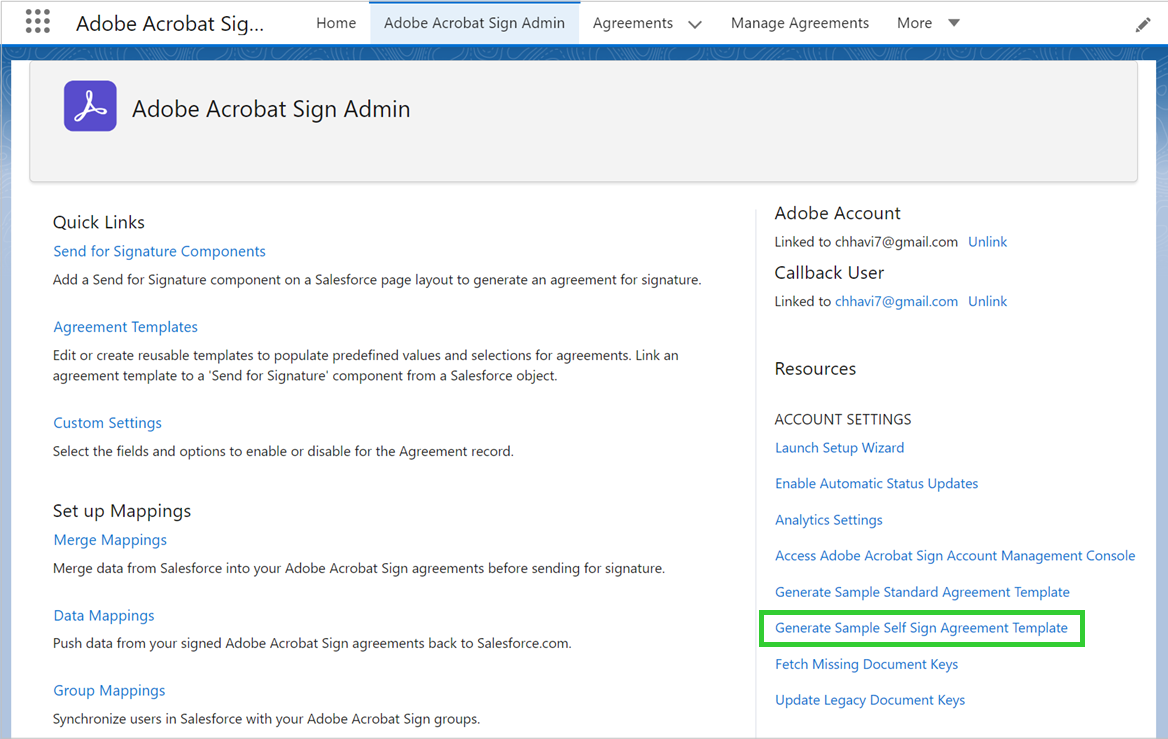Click the pencil edit navigation icon
The width and height of the screenshot is (1168, 739).
pos(1143,25)
